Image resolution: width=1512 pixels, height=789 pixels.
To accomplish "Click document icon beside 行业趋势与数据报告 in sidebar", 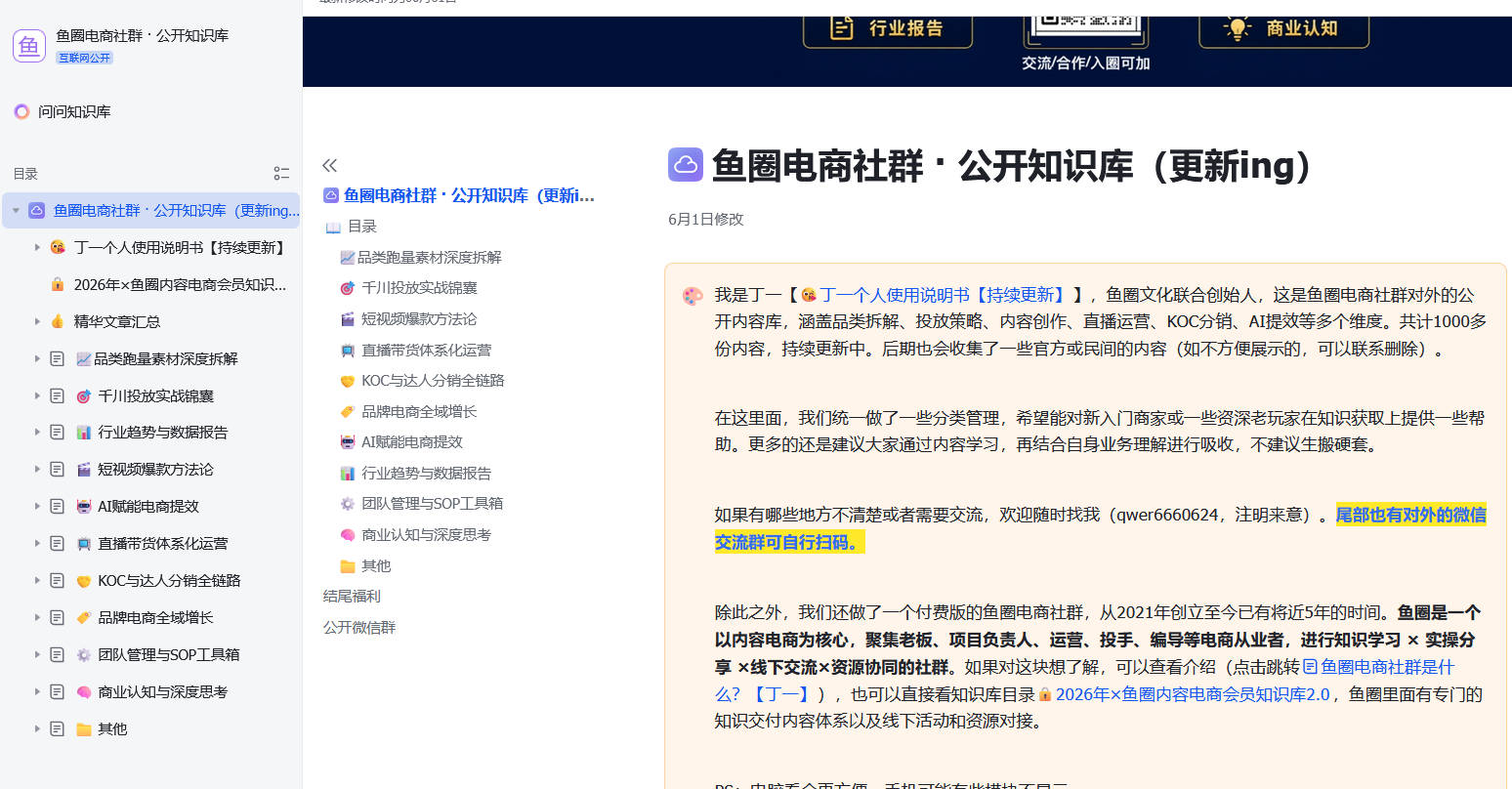I will (x=58, y=432).
